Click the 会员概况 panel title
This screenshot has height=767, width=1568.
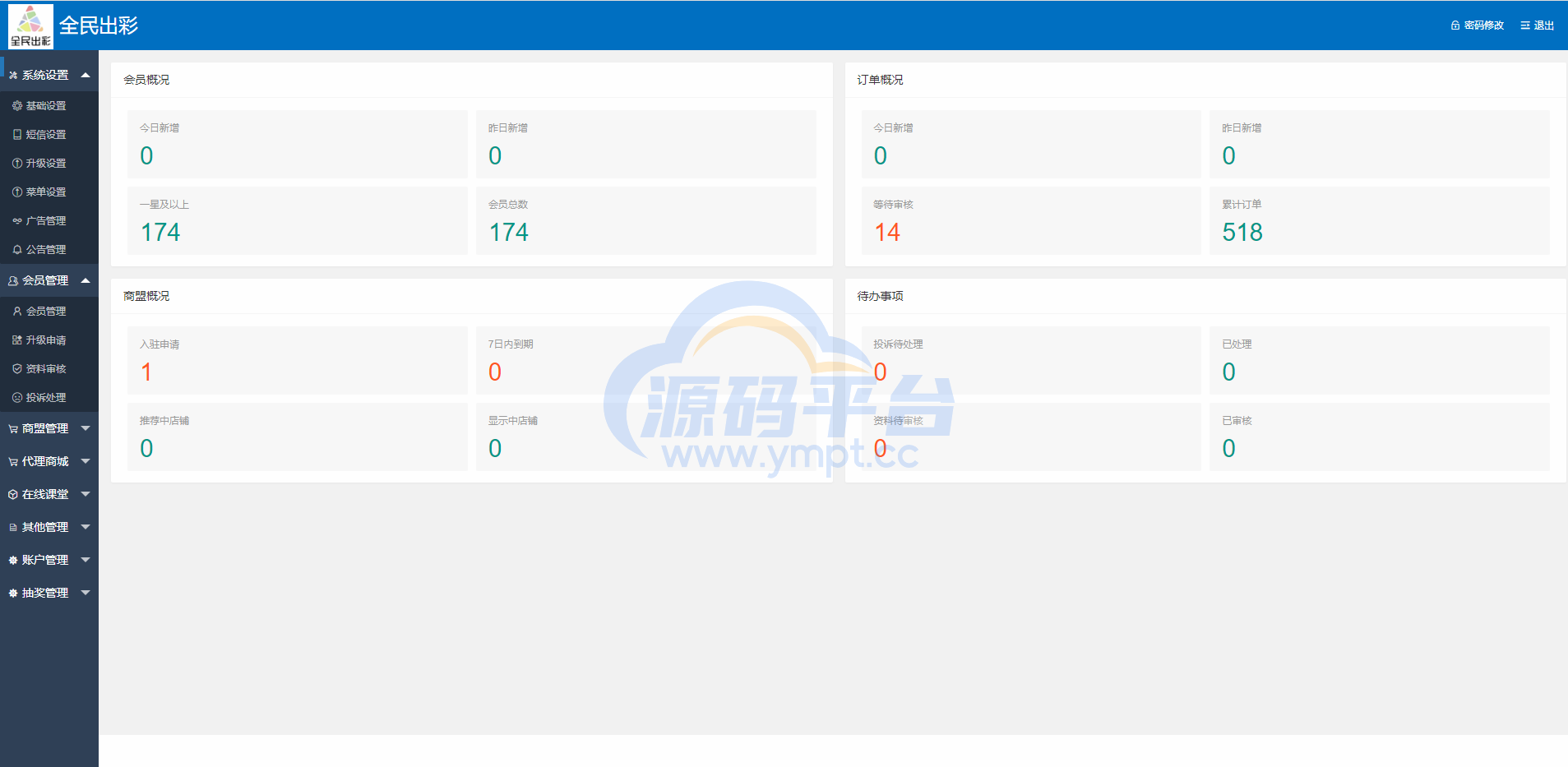(146, 80)
